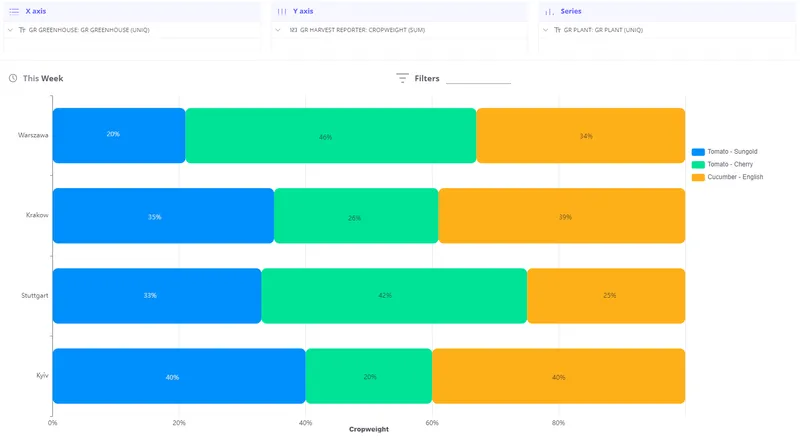Click Krakow blue 35% bar segment
The image size is (800, 444).
tap(163, 216)
